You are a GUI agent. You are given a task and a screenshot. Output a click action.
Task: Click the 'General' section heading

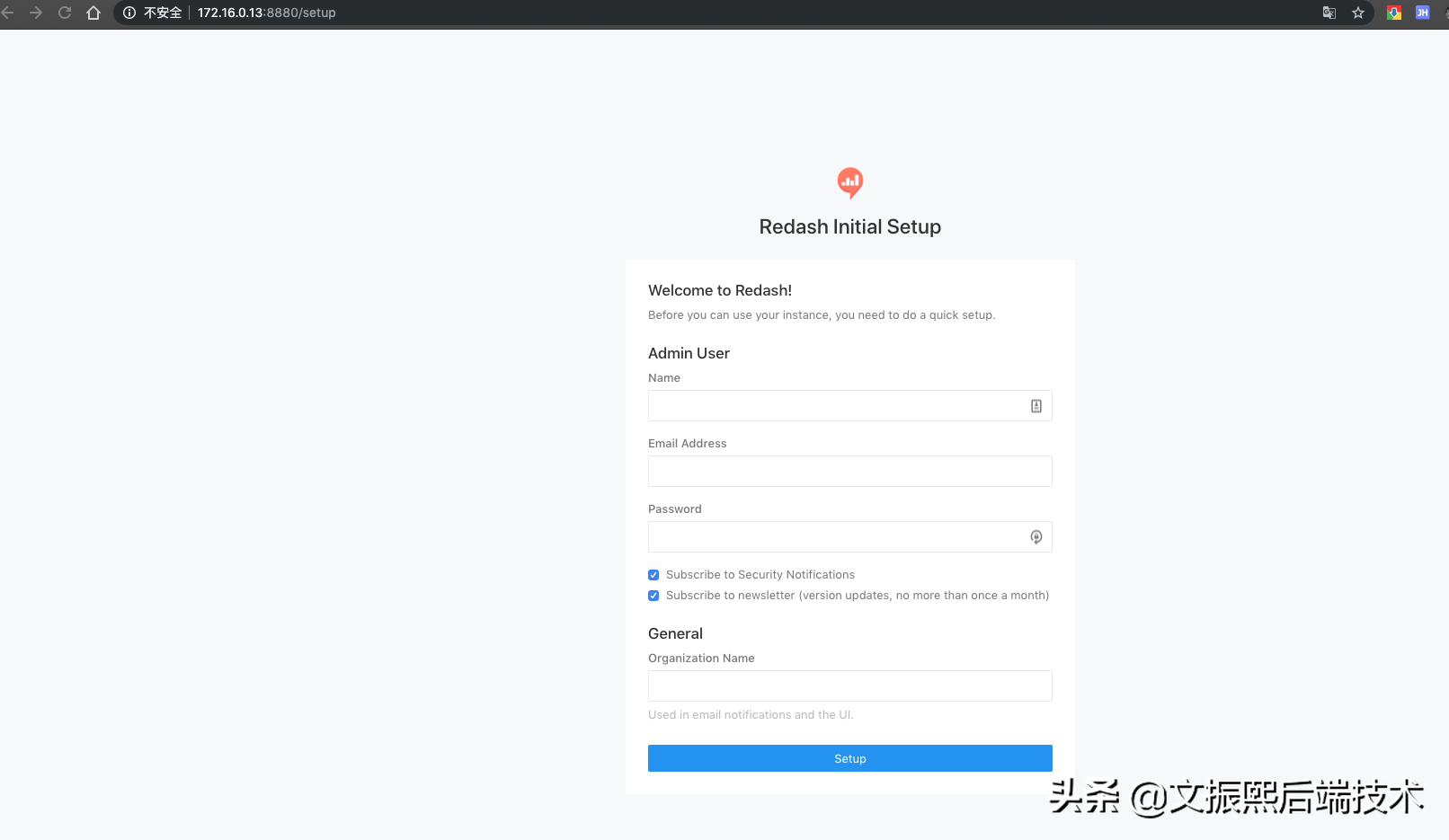click(x=675, y=633)
